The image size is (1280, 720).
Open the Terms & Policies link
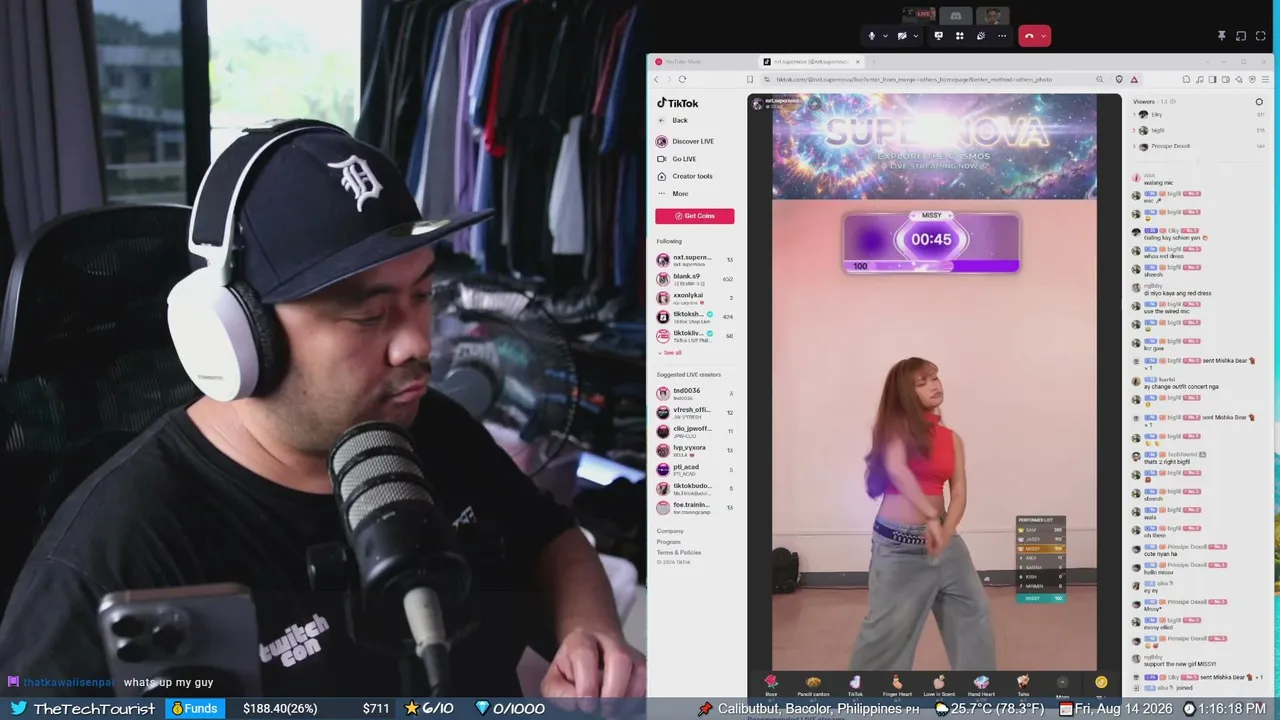(679, 552)
